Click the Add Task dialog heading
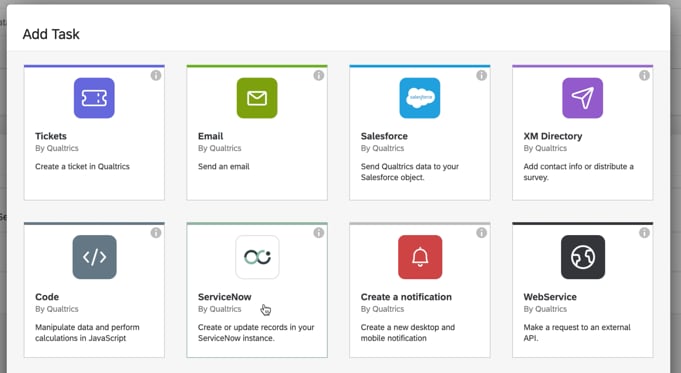 [51, 34]
